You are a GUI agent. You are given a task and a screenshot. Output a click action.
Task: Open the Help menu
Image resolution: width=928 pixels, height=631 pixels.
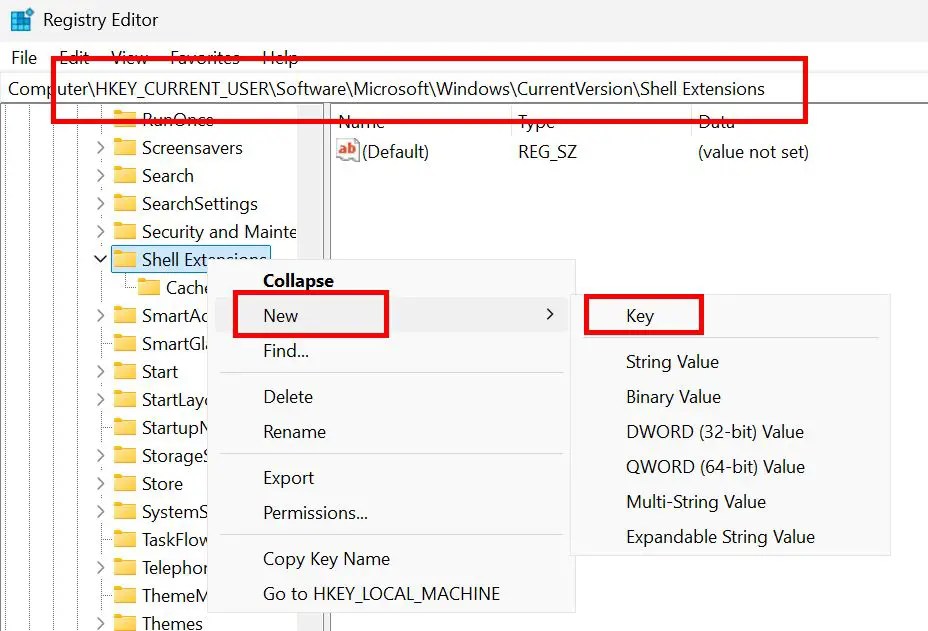280,57
